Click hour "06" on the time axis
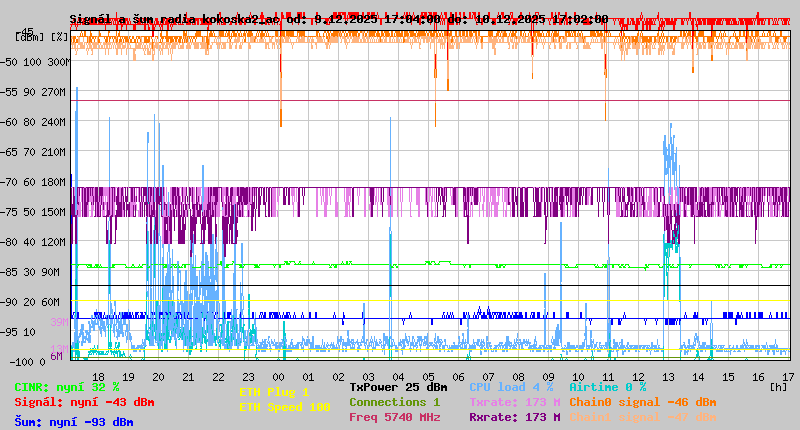This screenshot has width=800, height=430. (x=458, y=377)
